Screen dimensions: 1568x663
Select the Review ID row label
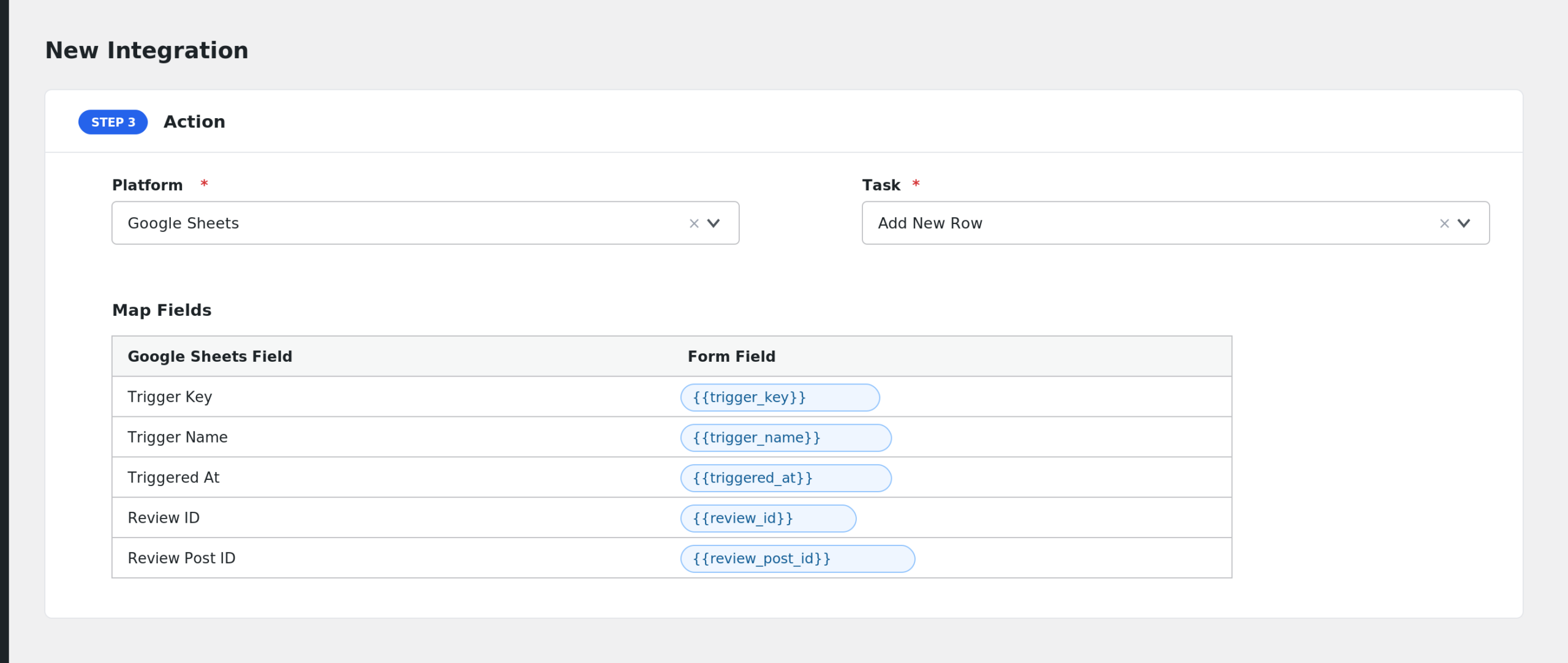(164, 518)
